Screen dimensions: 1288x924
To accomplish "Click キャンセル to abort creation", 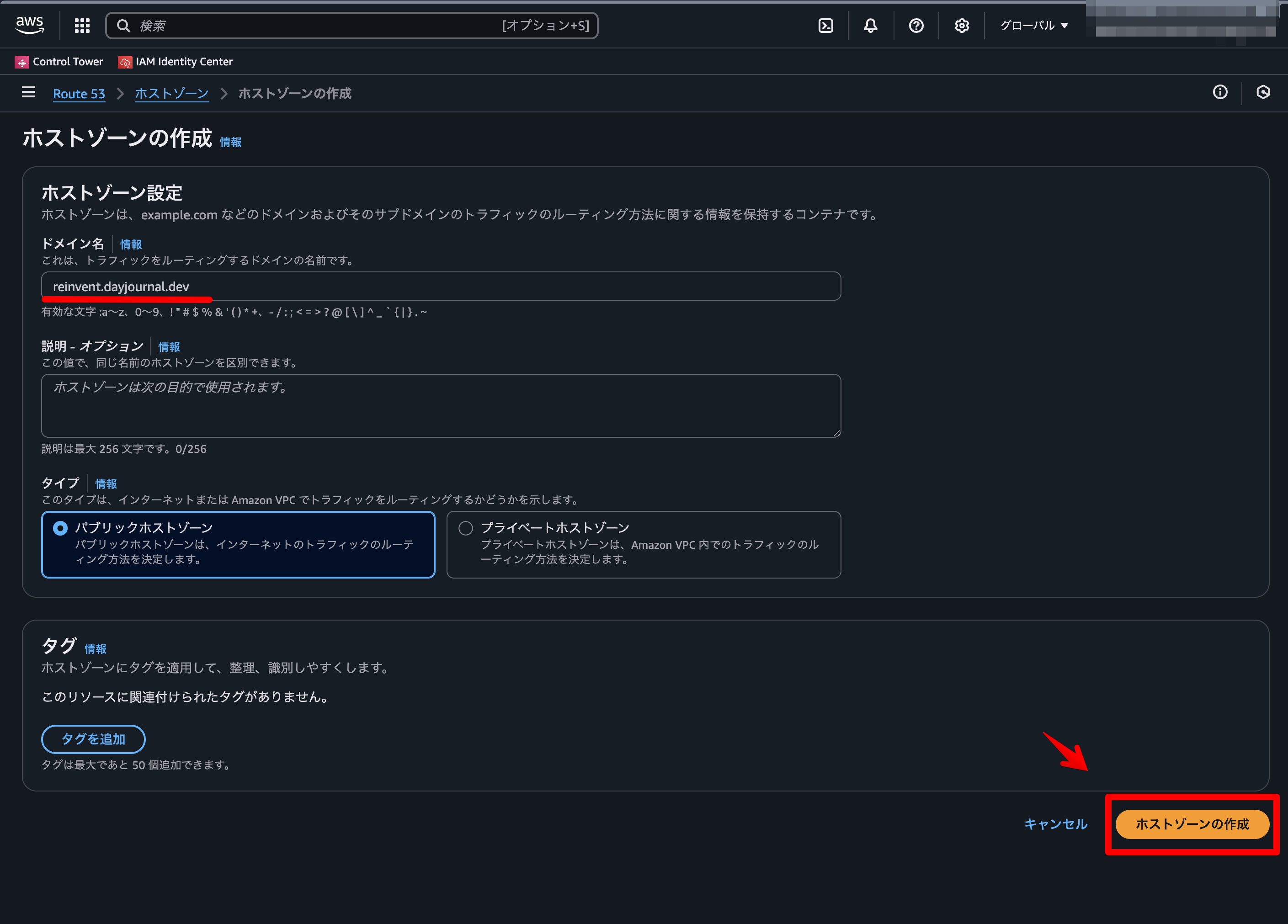I will click(1055, 824).
